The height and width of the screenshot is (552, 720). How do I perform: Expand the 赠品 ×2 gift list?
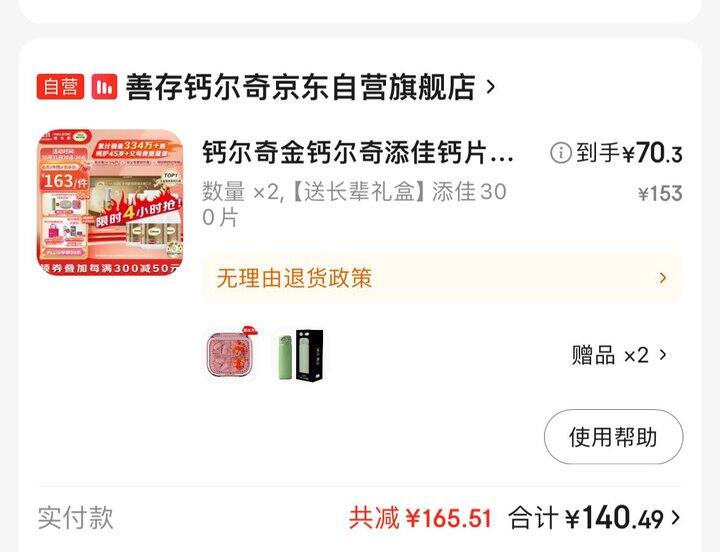click(619, 355)
